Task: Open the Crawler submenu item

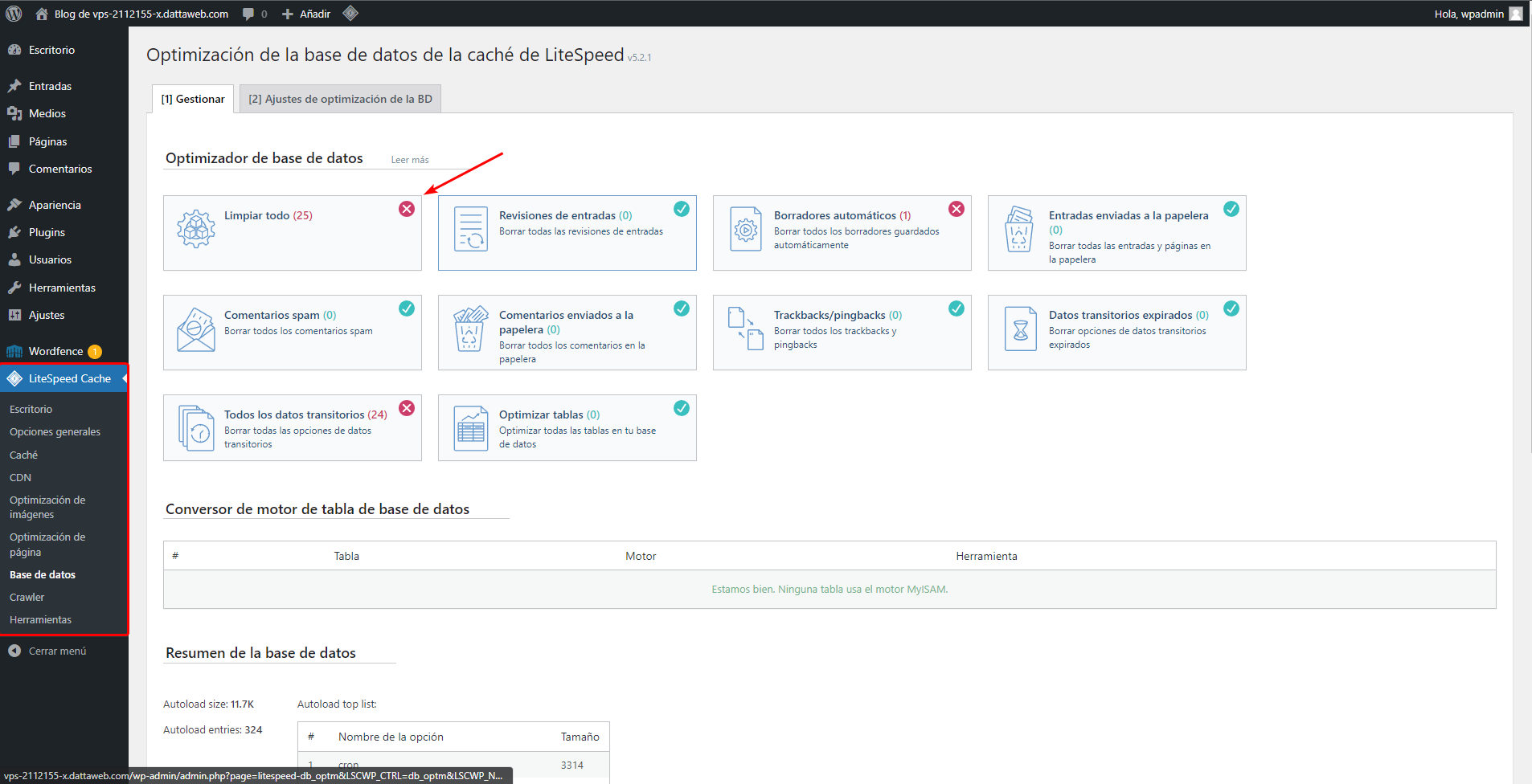Action: (27, 597)
